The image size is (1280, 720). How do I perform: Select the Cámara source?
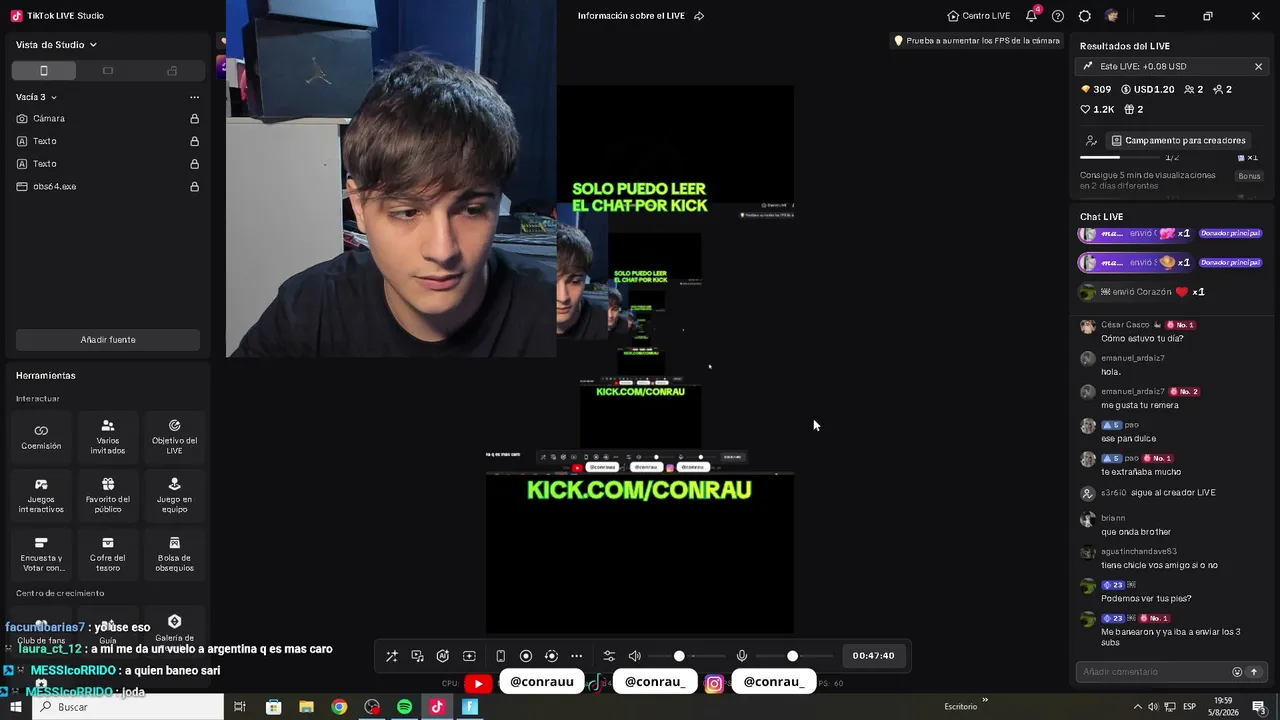(107, 118)
